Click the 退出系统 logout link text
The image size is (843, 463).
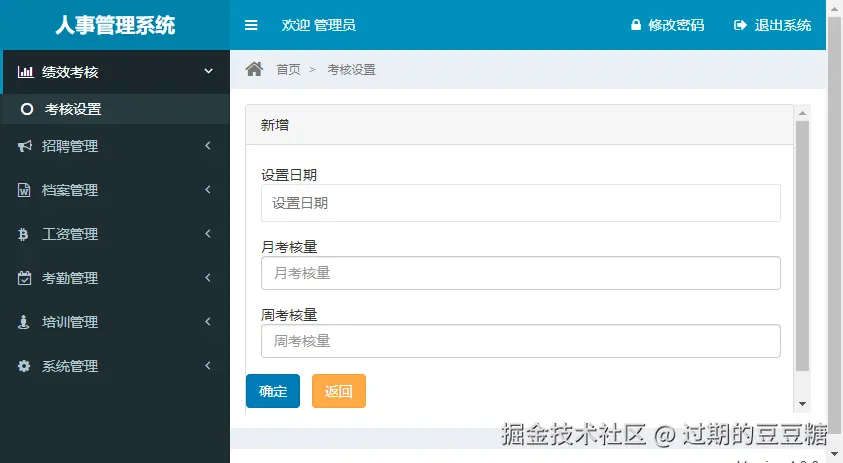point(783,25)
